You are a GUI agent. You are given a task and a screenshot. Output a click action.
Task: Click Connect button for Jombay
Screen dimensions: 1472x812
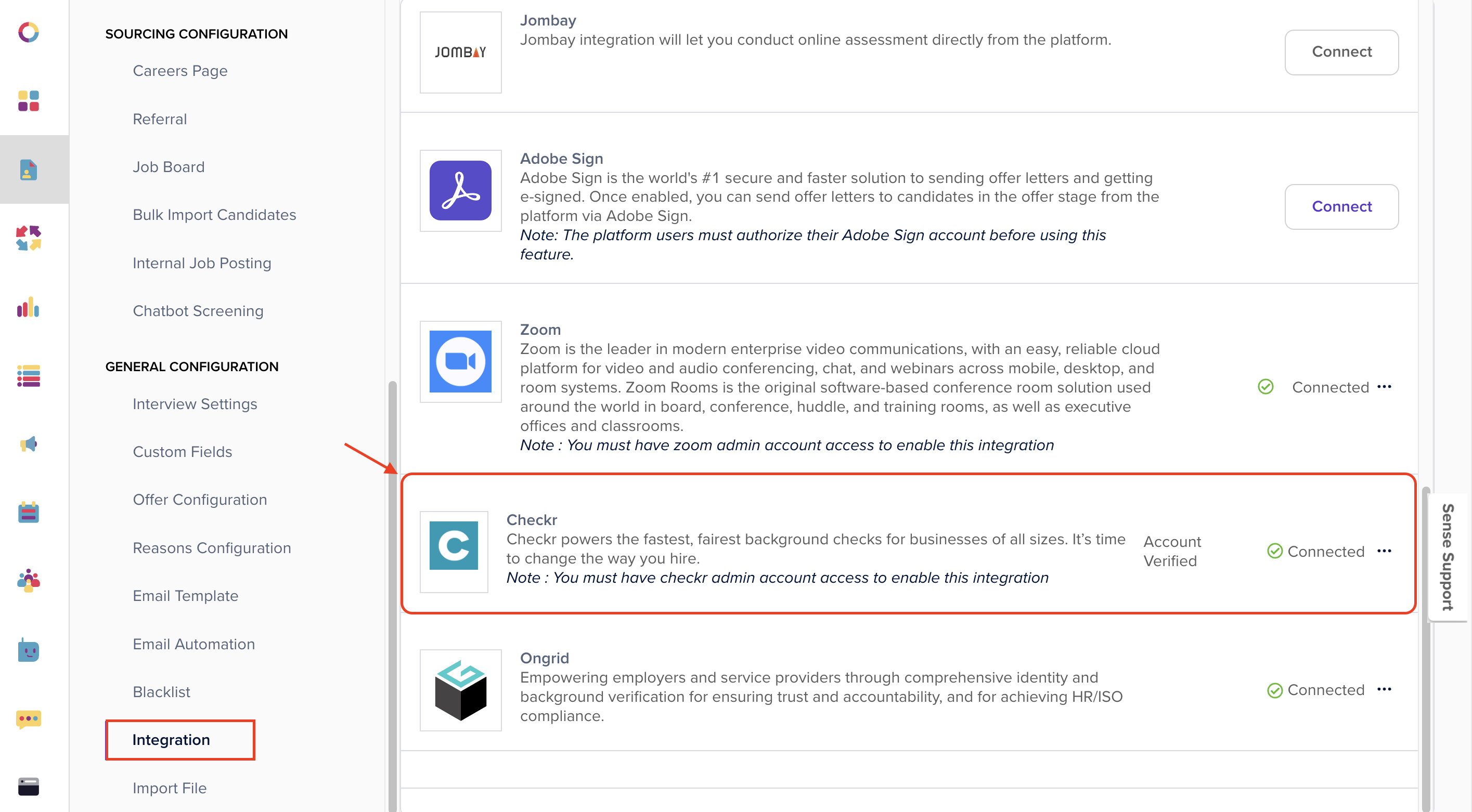(x=1342, y=51)
